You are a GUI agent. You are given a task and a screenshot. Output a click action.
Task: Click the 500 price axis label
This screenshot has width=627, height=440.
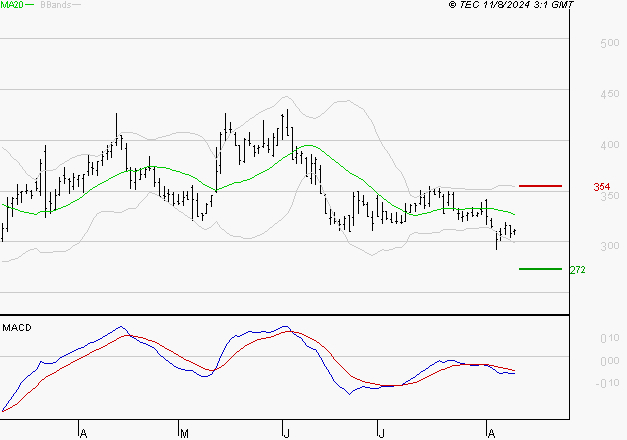(x=610, y=43)
